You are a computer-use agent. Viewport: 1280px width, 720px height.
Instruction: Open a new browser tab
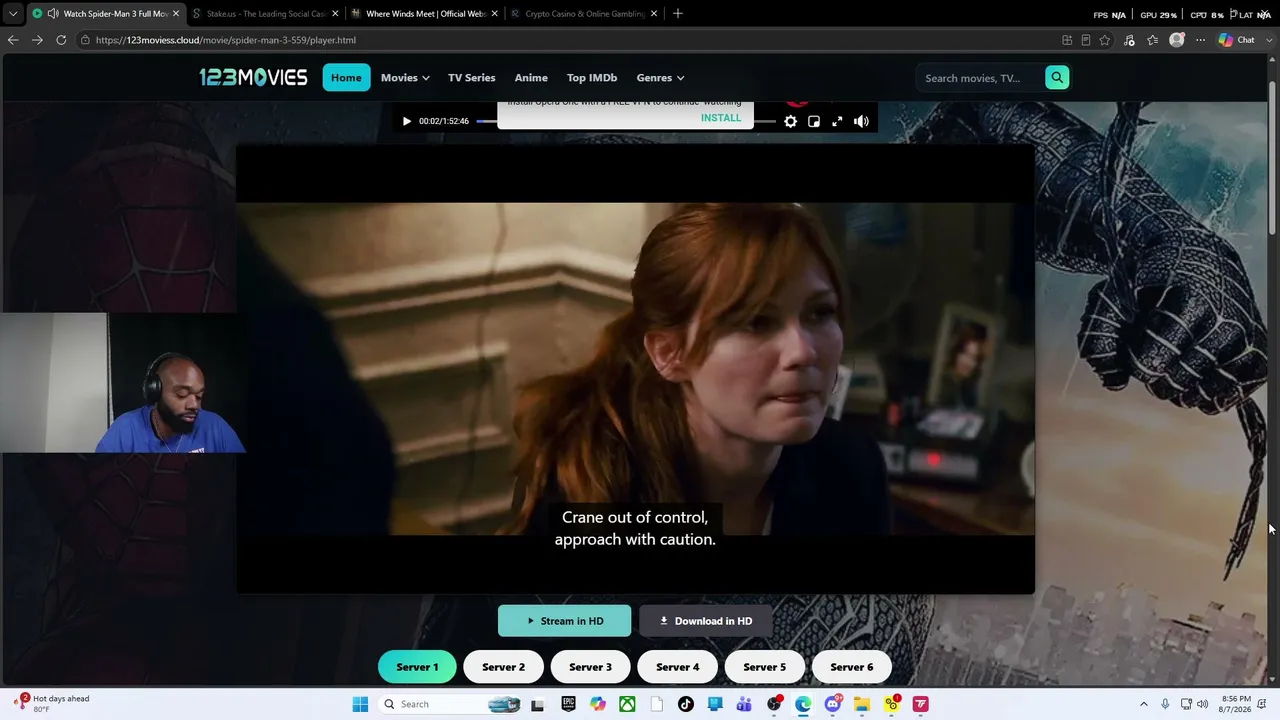[x=678, y=14]
